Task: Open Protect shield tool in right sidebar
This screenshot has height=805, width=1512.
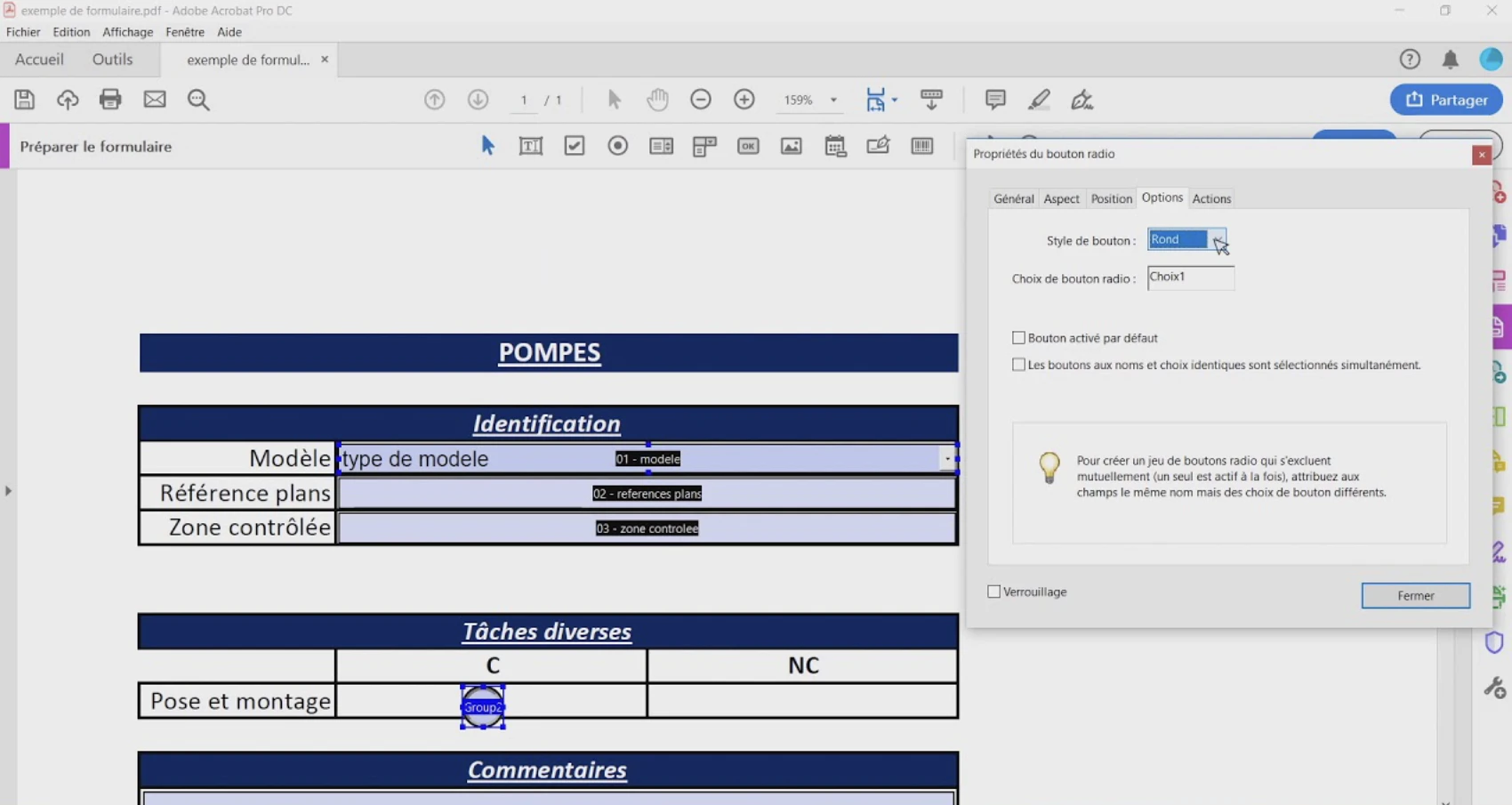Action: tap(1494, 642)
